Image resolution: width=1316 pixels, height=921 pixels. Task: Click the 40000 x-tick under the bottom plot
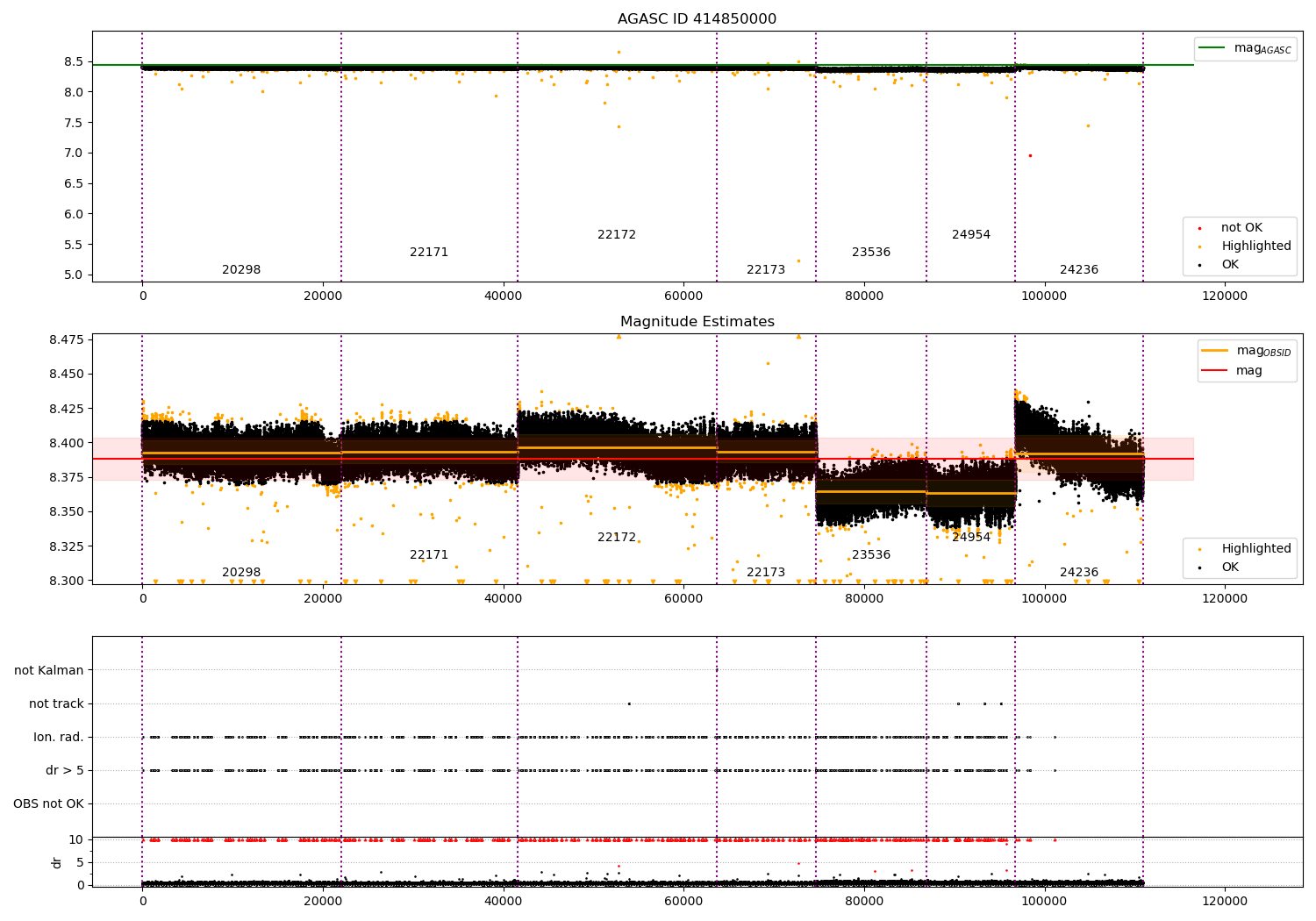tap(504, 902)
